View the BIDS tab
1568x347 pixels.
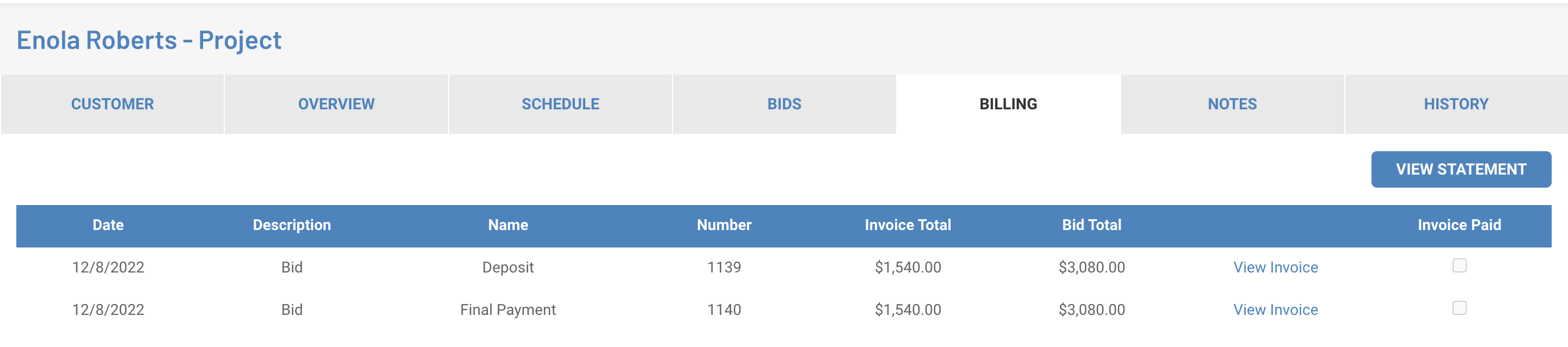click(783, 103)
